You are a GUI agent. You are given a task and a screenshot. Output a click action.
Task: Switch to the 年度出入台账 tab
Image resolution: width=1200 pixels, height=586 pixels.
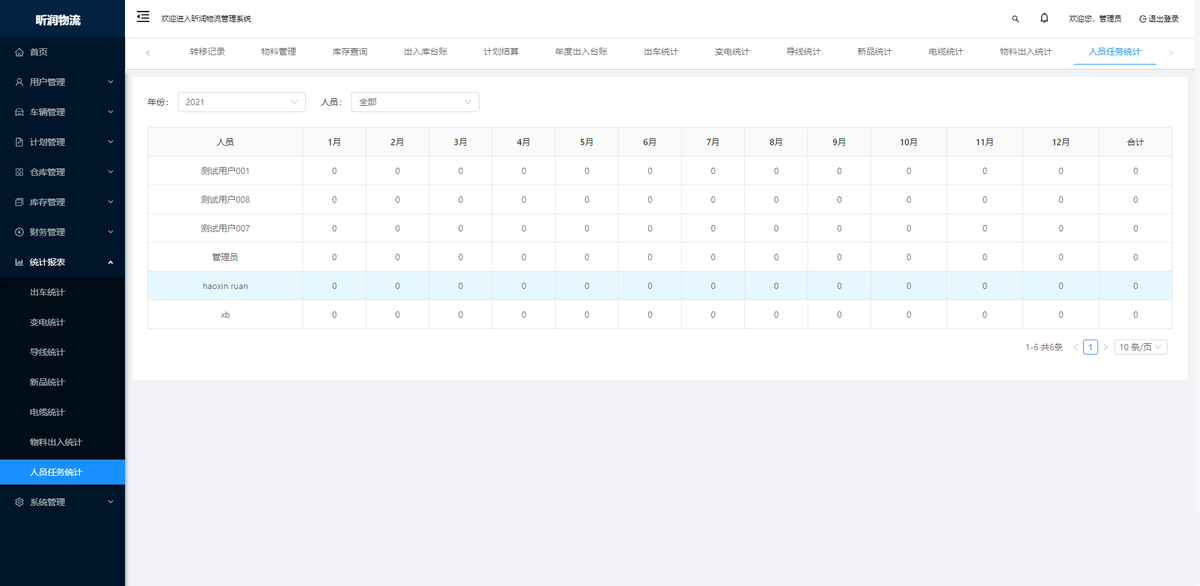pyautogui.click(x=581, y=51)
